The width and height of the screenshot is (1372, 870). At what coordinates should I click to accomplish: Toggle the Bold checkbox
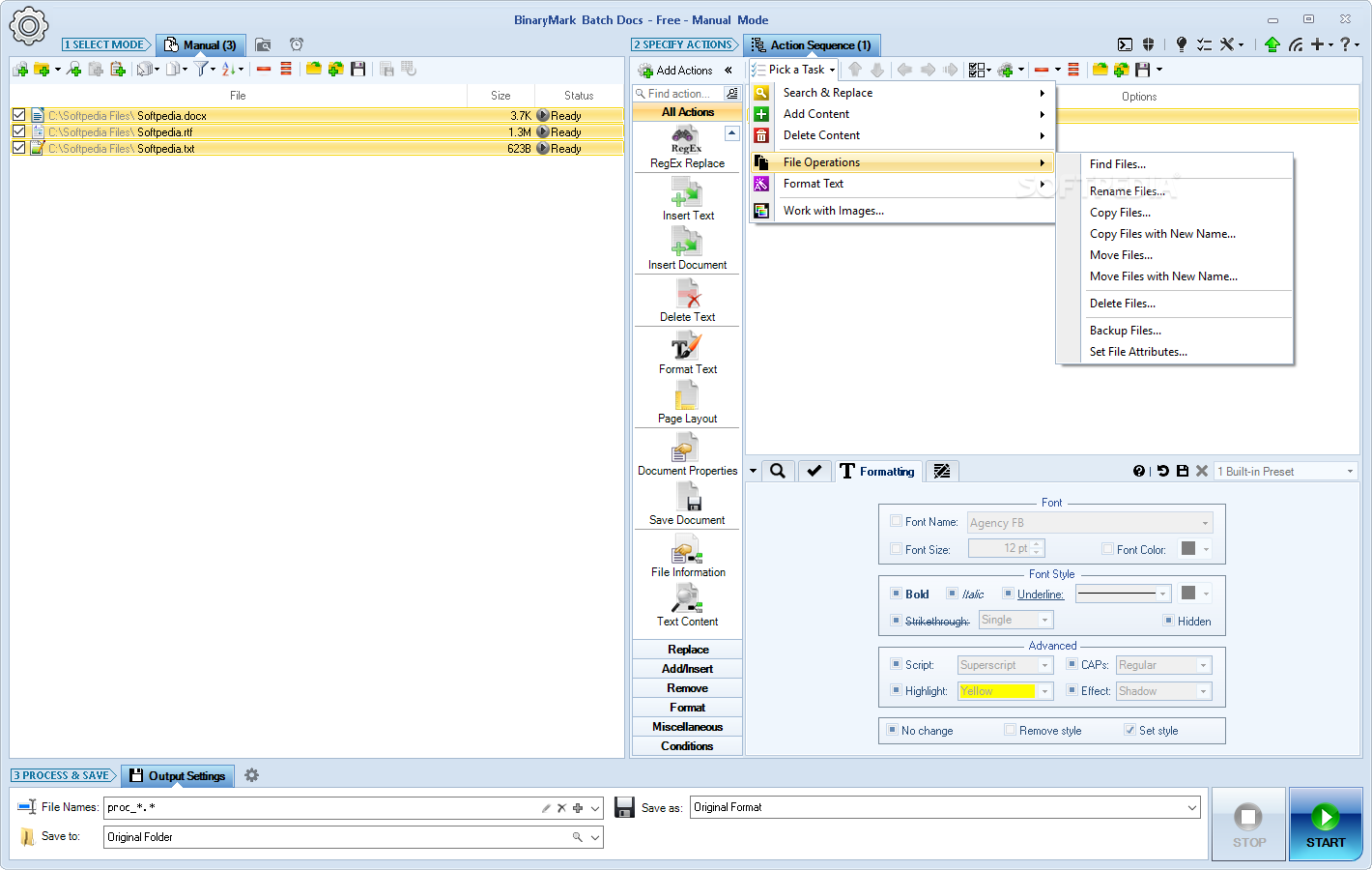[x=896, y=594]
